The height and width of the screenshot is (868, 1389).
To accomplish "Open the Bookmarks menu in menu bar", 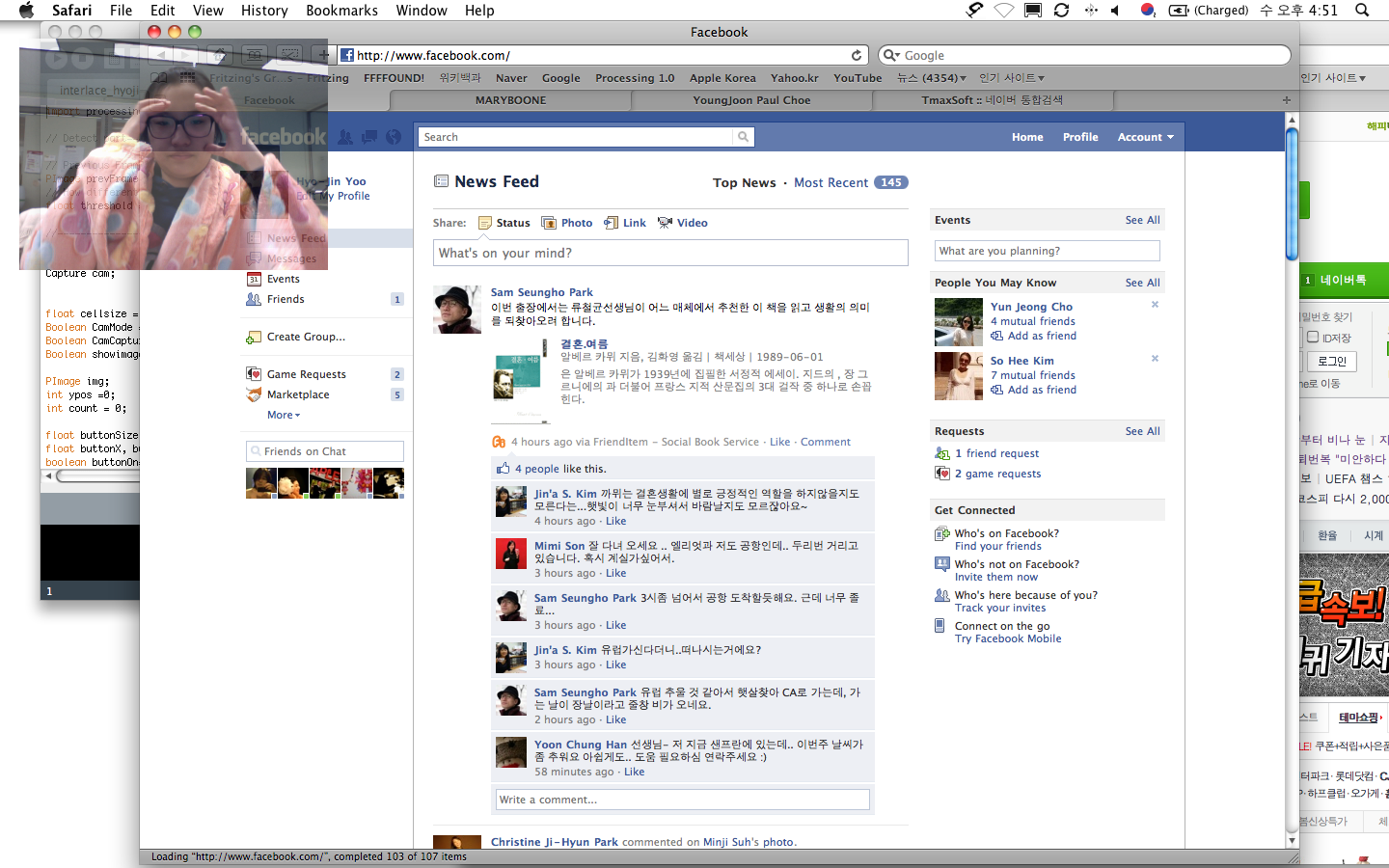I will click(x=341, y=11).
